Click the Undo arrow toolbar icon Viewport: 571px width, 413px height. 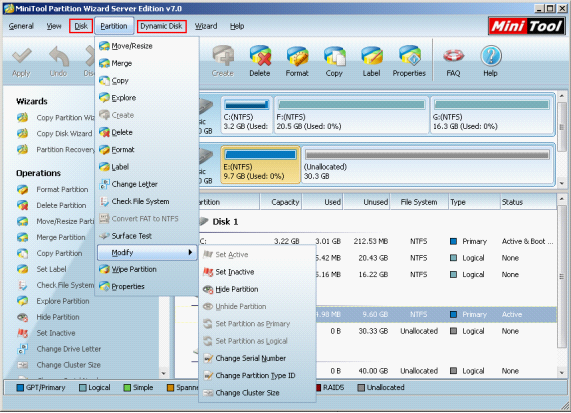(x=58, y=56)
